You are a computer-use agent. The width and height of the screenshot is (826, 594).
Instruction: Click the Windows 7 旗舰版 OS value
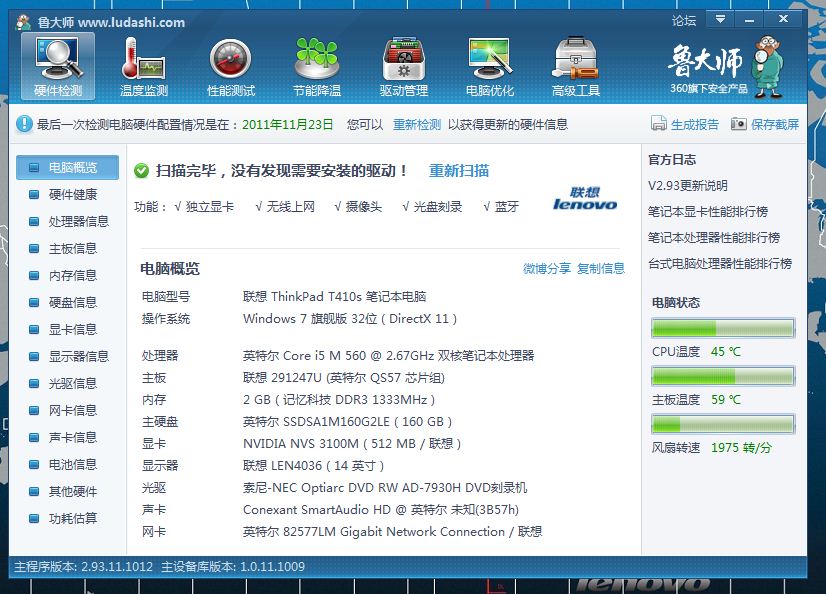point(350,319)
